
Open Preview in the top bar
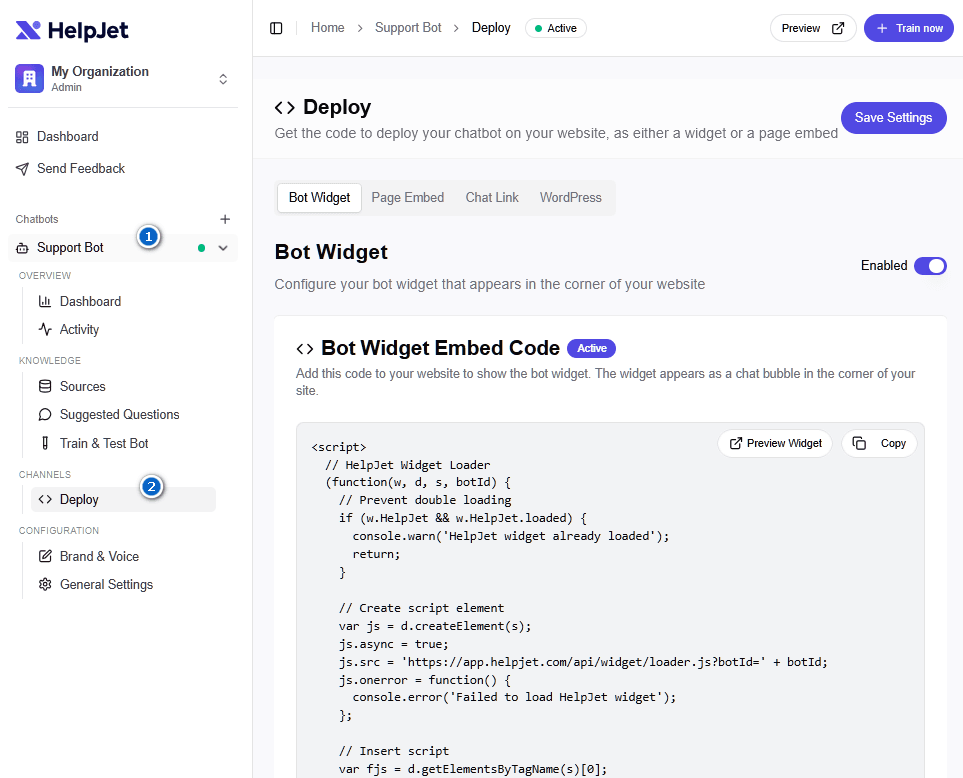click(x=813, y=28)
